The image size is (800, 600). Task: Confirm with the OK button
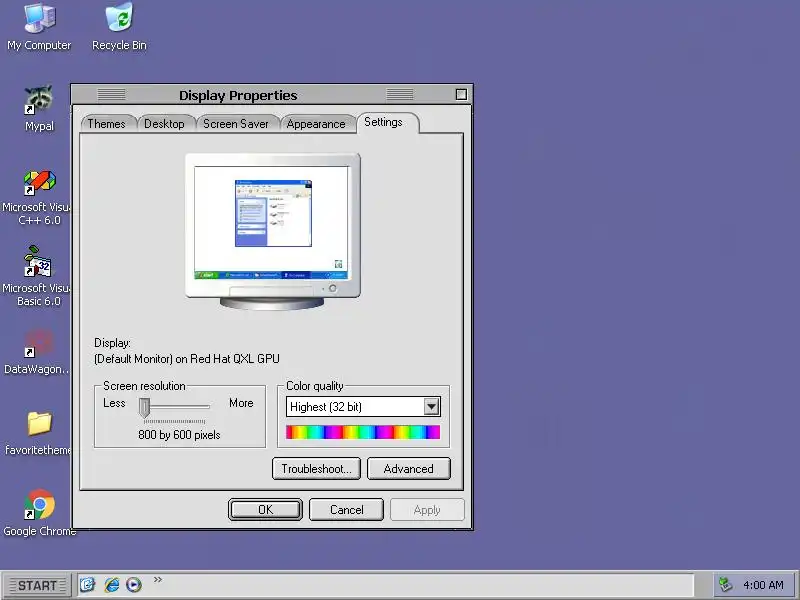[265, 510]
